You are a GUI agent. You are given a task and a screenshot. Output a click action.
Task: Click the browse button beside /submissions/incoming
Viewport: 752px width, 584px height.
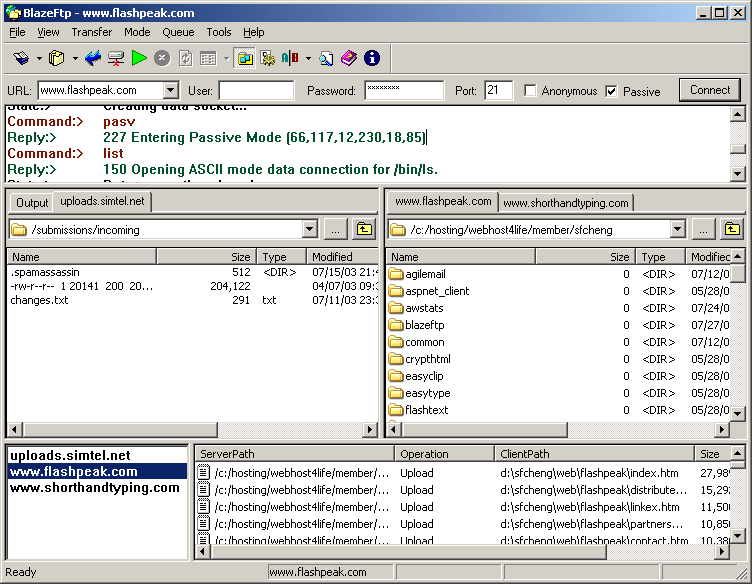[x=335, y=230]
